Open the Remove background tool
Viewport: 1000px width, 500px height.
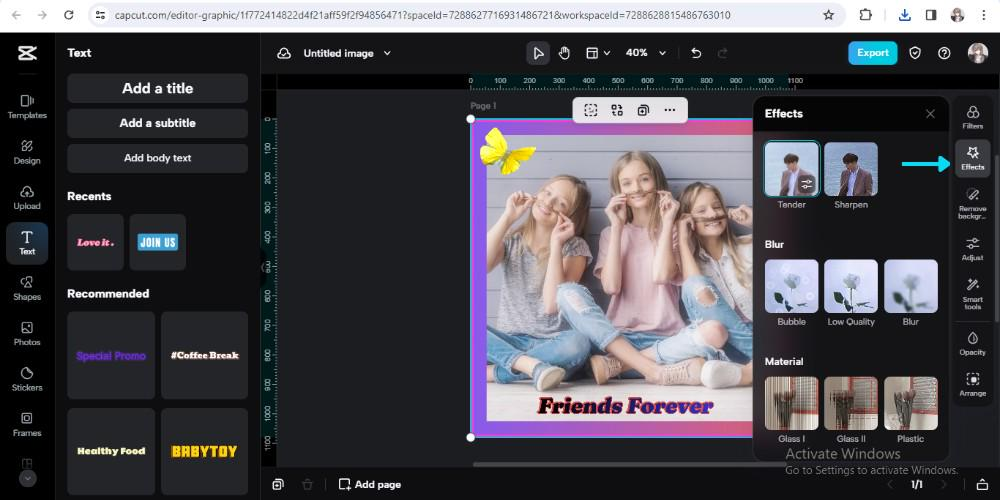[x=972, y=203]
